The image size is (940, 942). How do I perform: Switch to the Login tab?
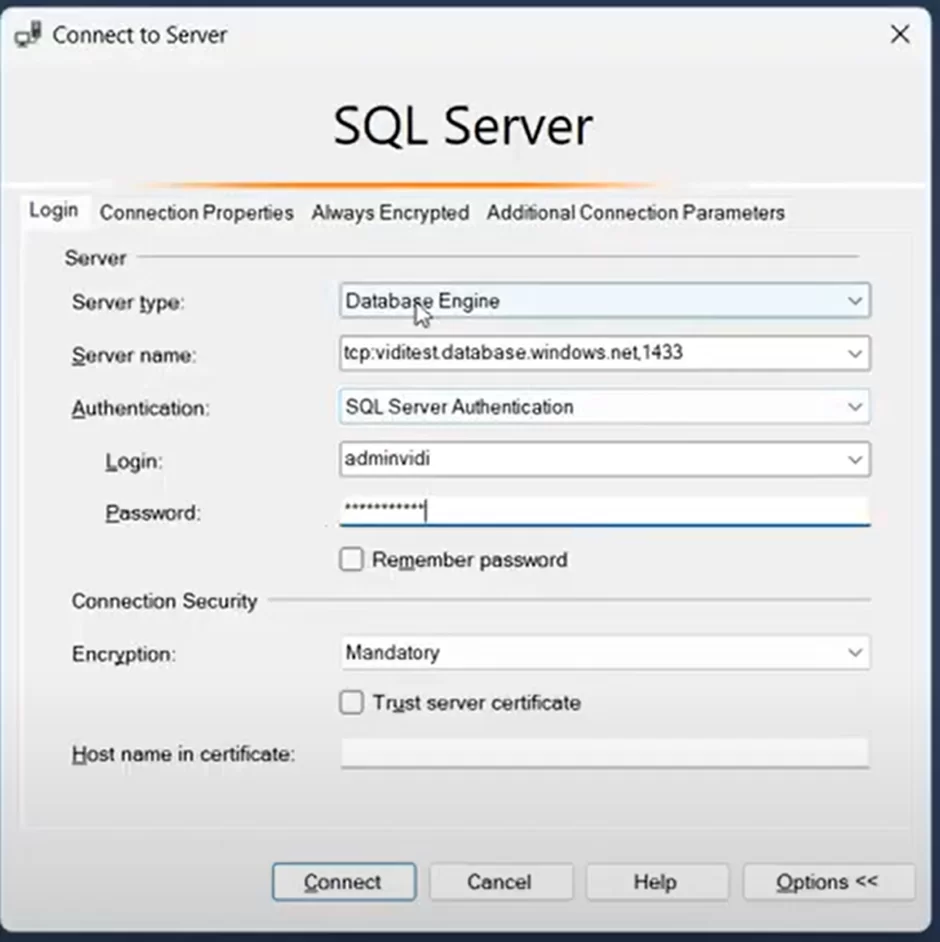[x=53, y=210]
